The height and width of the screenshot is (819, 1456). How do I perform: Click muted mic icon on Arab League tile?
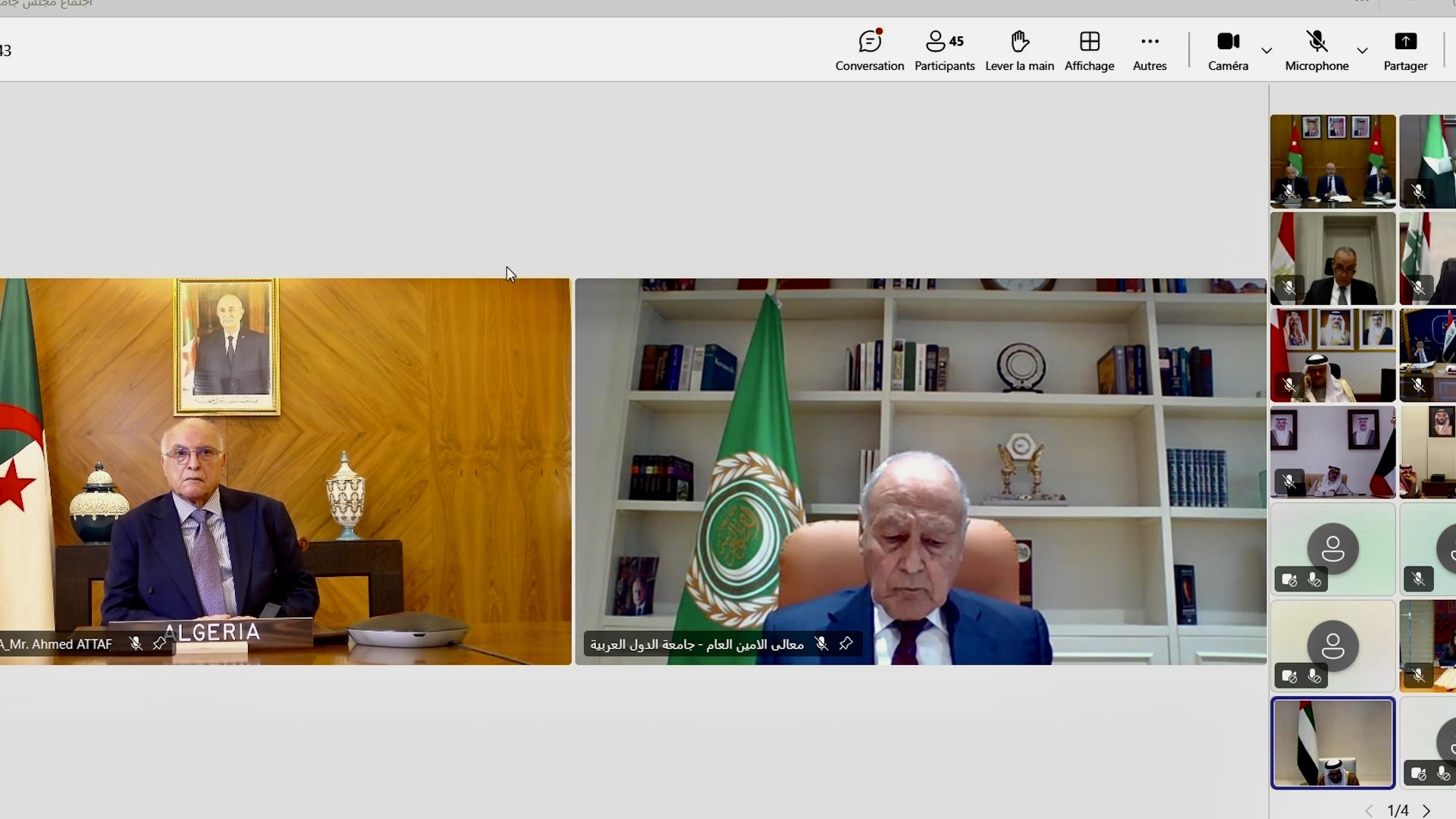coord(821,644)
